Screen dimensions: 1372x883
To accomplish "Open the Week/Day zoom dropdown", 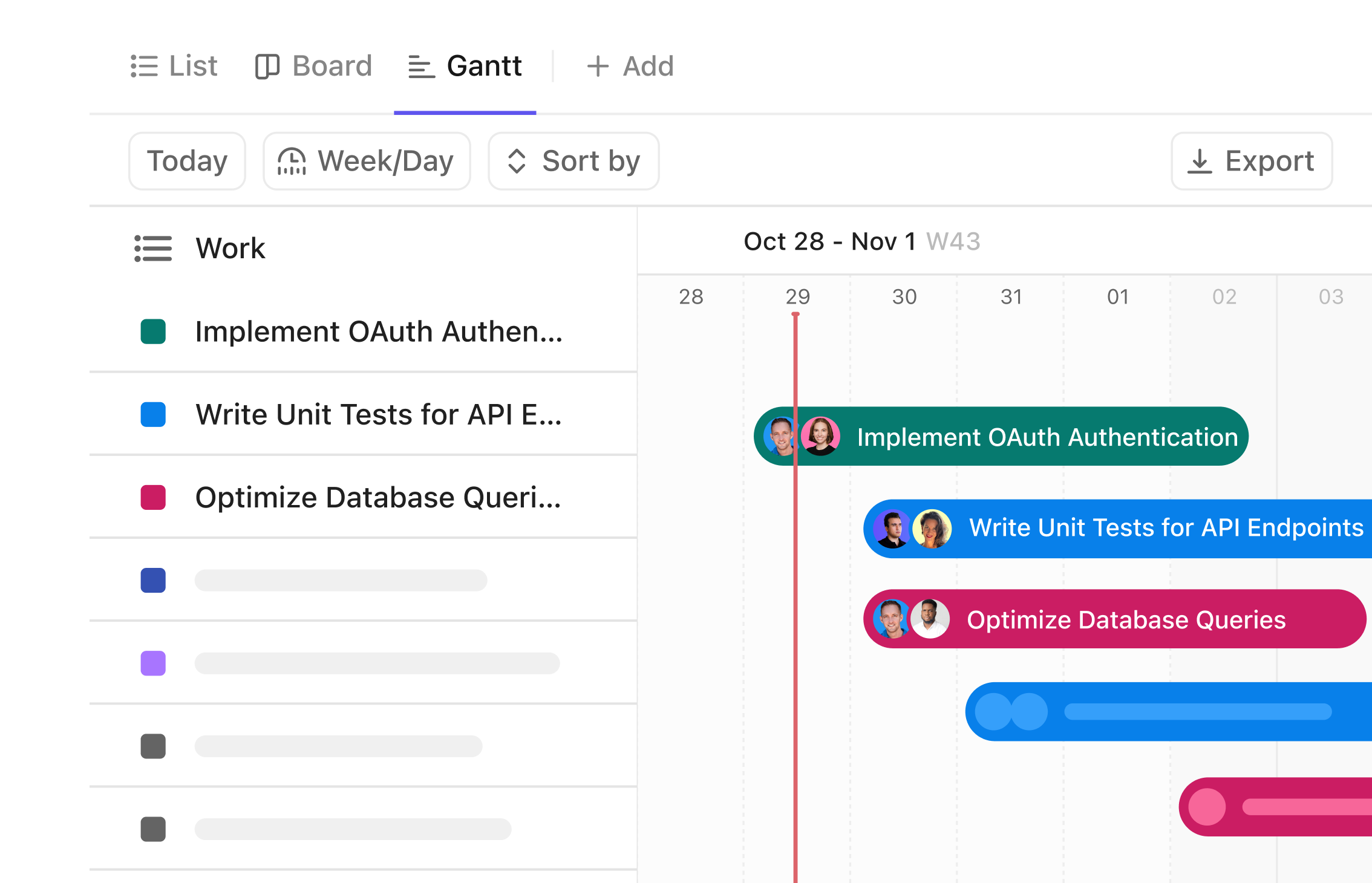I will tap(367, 161).
